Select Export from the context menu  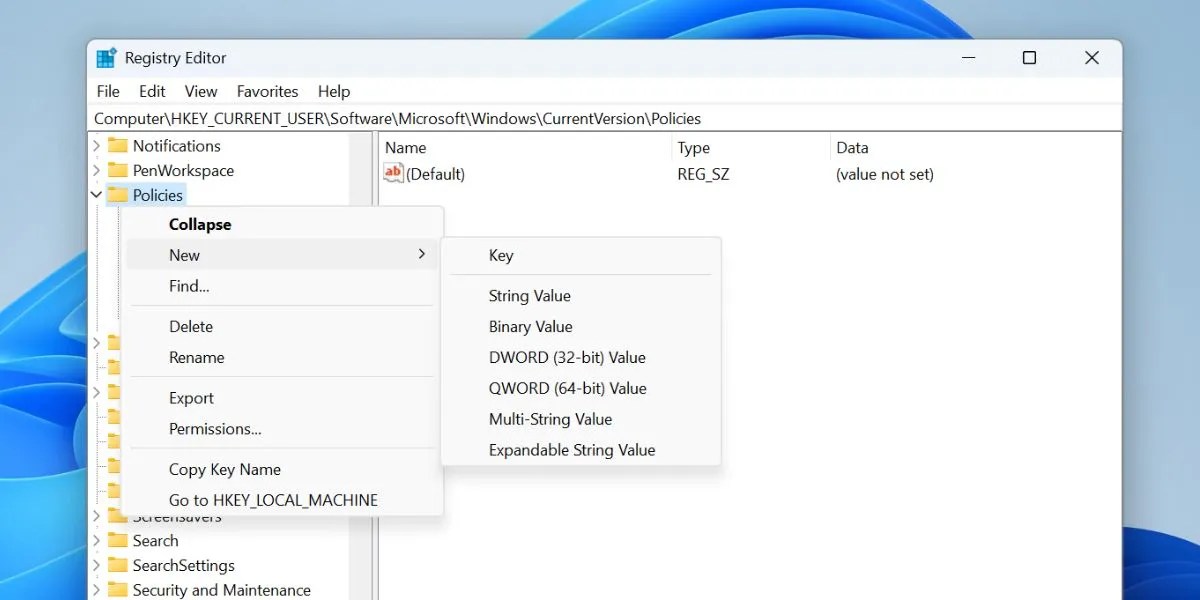tap(189, 397)
